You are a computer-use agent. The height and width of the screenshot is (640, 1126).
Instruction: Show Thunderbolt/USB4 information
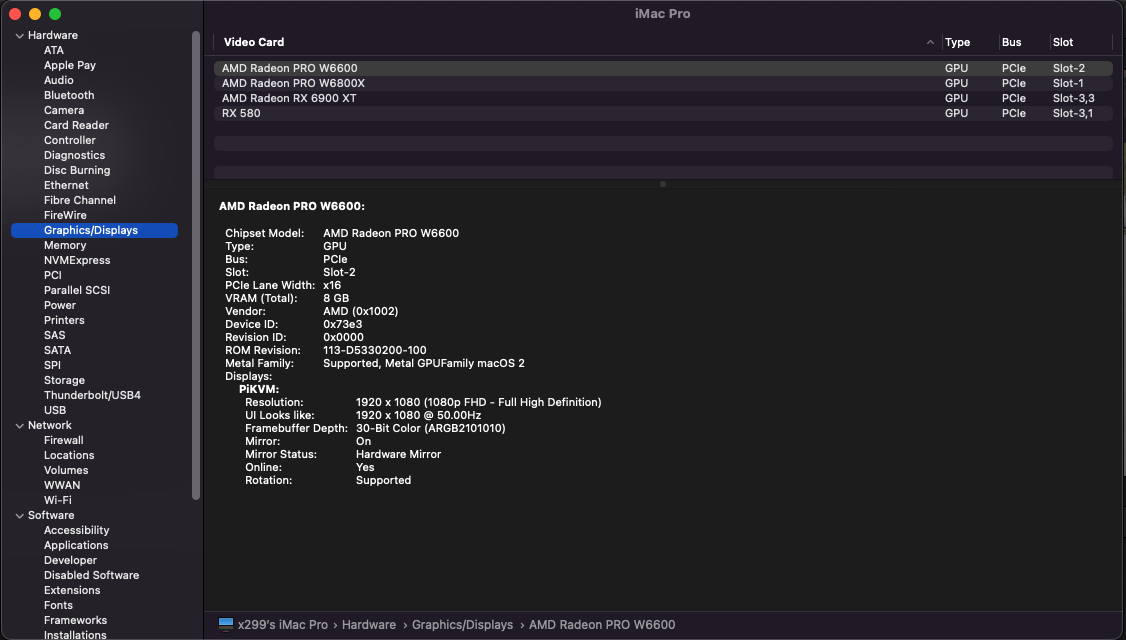pyautogui.click(x=92, y=395)
